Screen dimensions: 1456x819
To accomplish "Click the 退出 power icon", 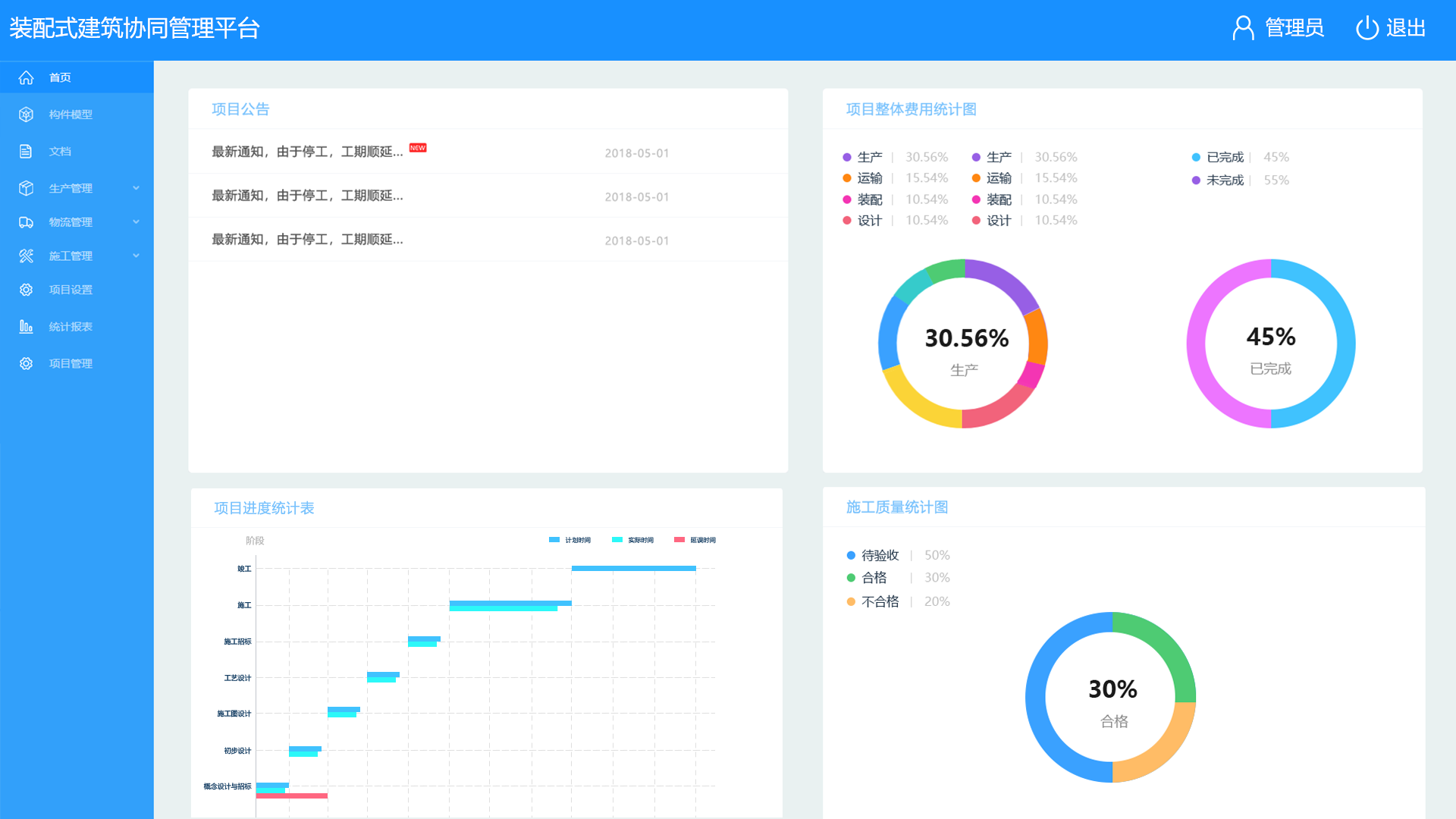I will pyautogui.click(x=1367, y=28).
